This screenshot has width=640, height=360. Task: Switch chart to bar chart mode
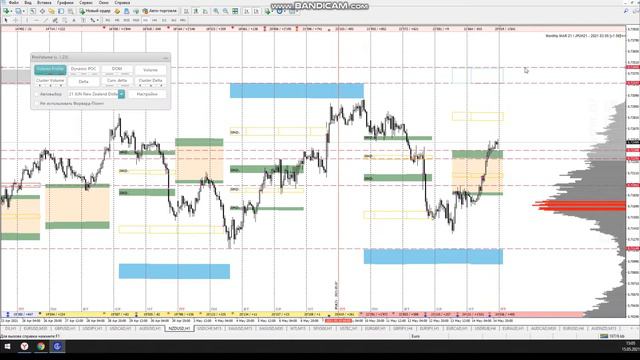click(186, 11)
